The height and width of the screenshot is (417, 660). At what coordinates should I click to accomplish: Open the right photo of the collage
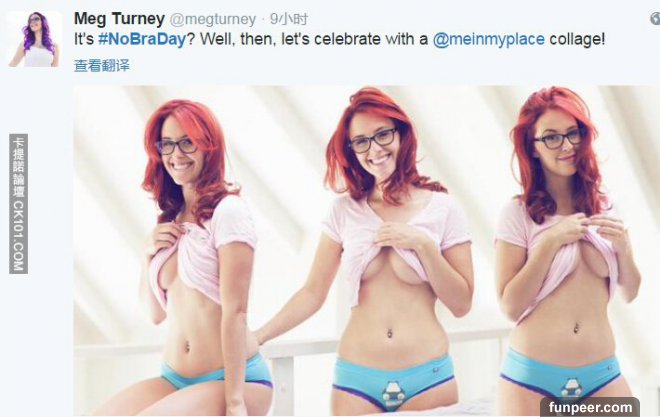click(578, 251)
